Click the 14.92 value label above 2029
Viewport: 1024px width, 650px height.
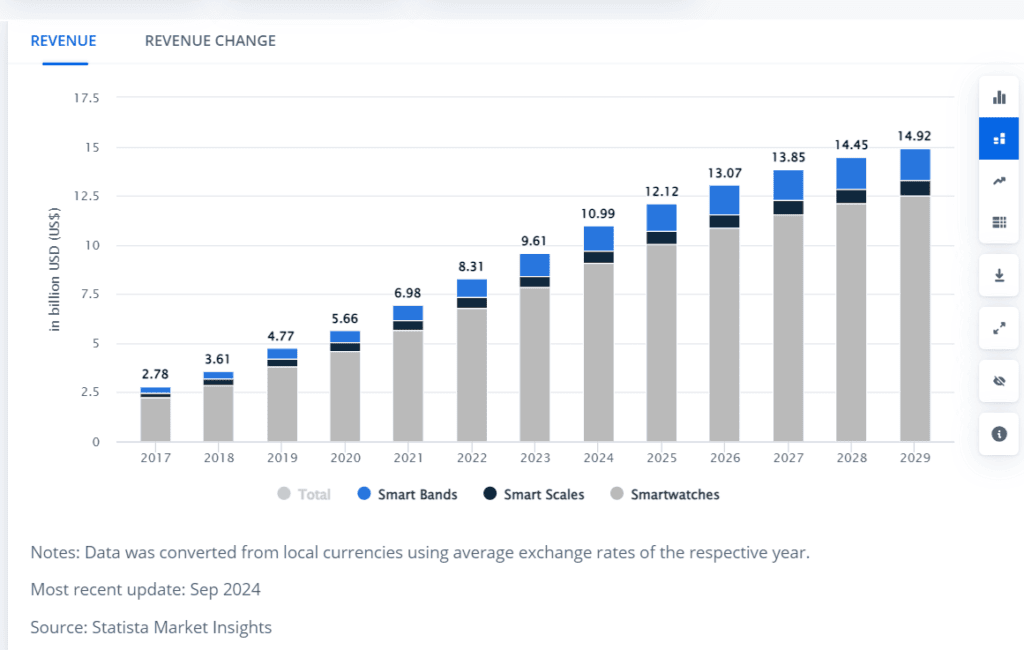click(x=914, y=137)
